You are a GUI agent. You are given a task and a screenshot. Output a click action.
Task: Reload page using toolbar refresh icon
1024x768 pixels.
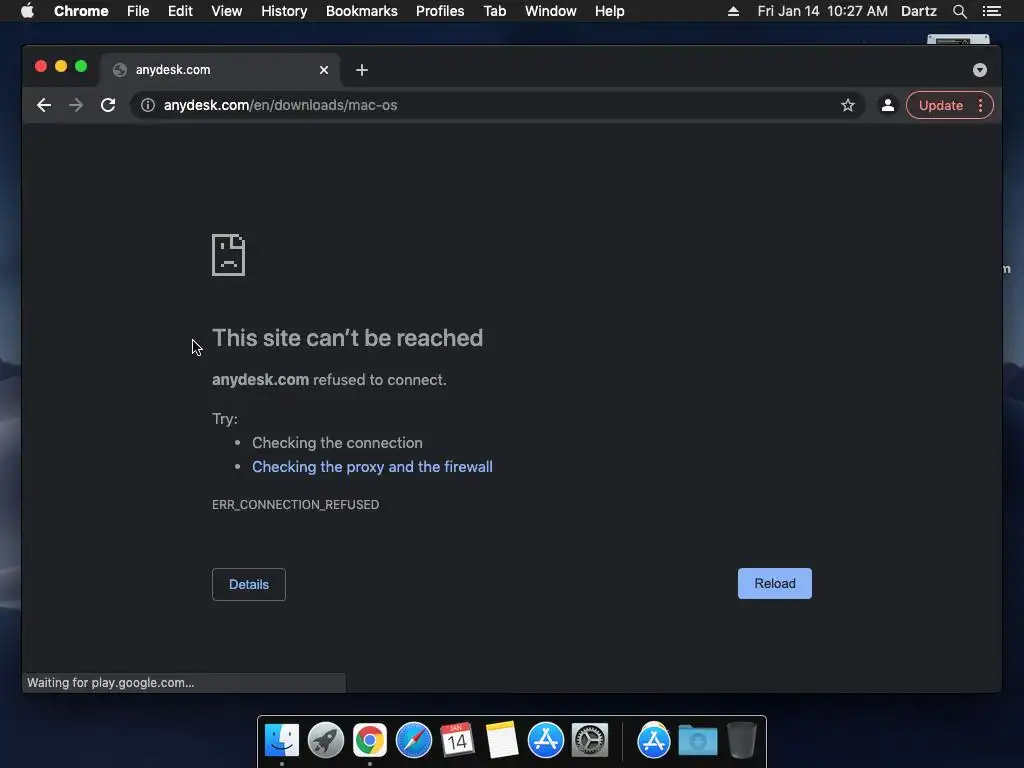(108, 105)
